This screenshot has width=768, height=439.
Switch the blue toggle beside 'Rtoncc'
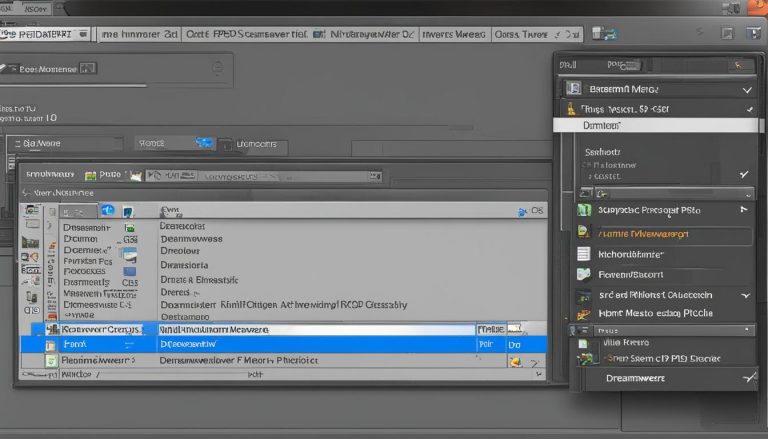coord(204,143)
